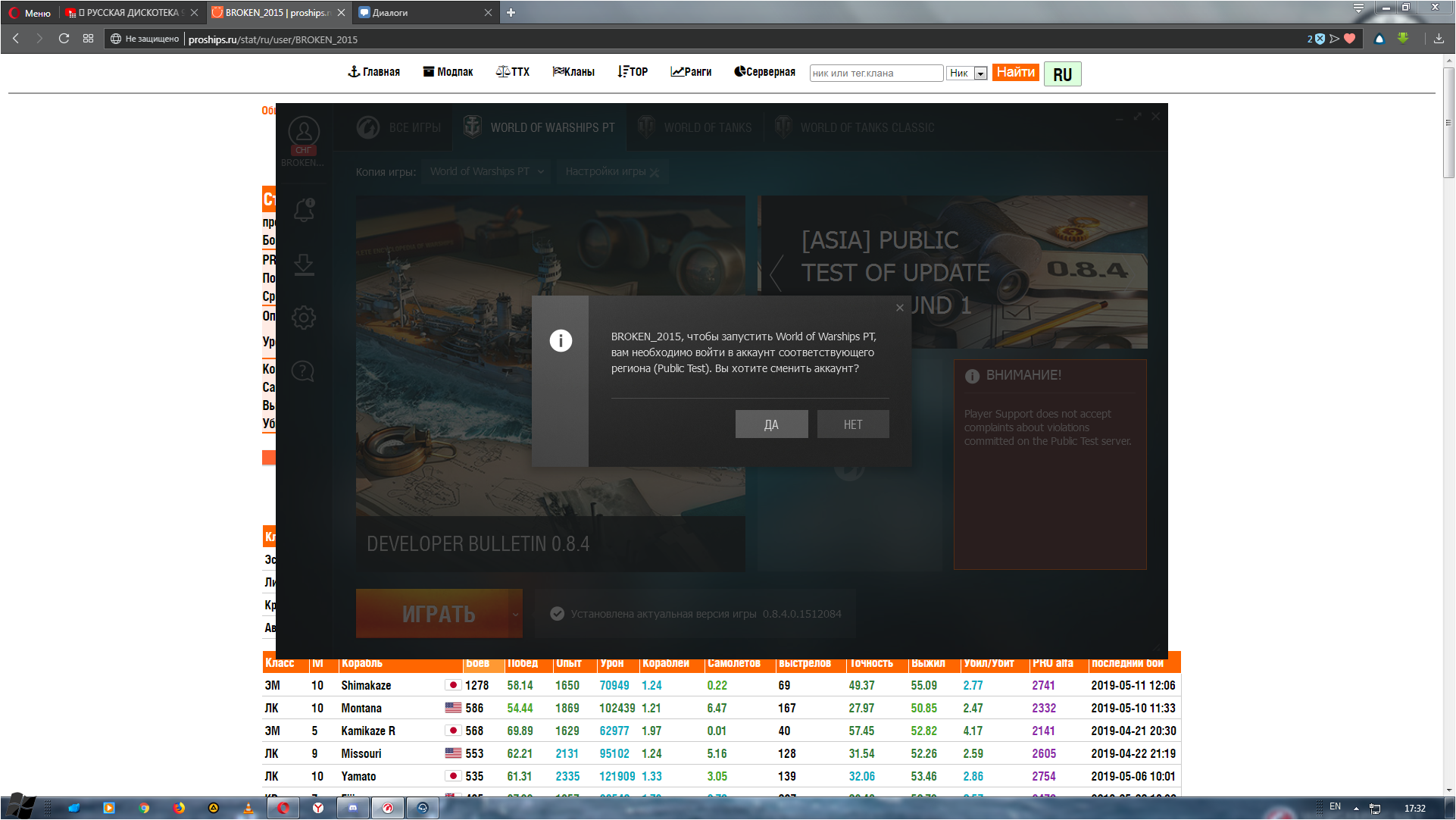Launch Chrome from the taskbar
This screenshot has width=1456, height=820.
[144, 808]
